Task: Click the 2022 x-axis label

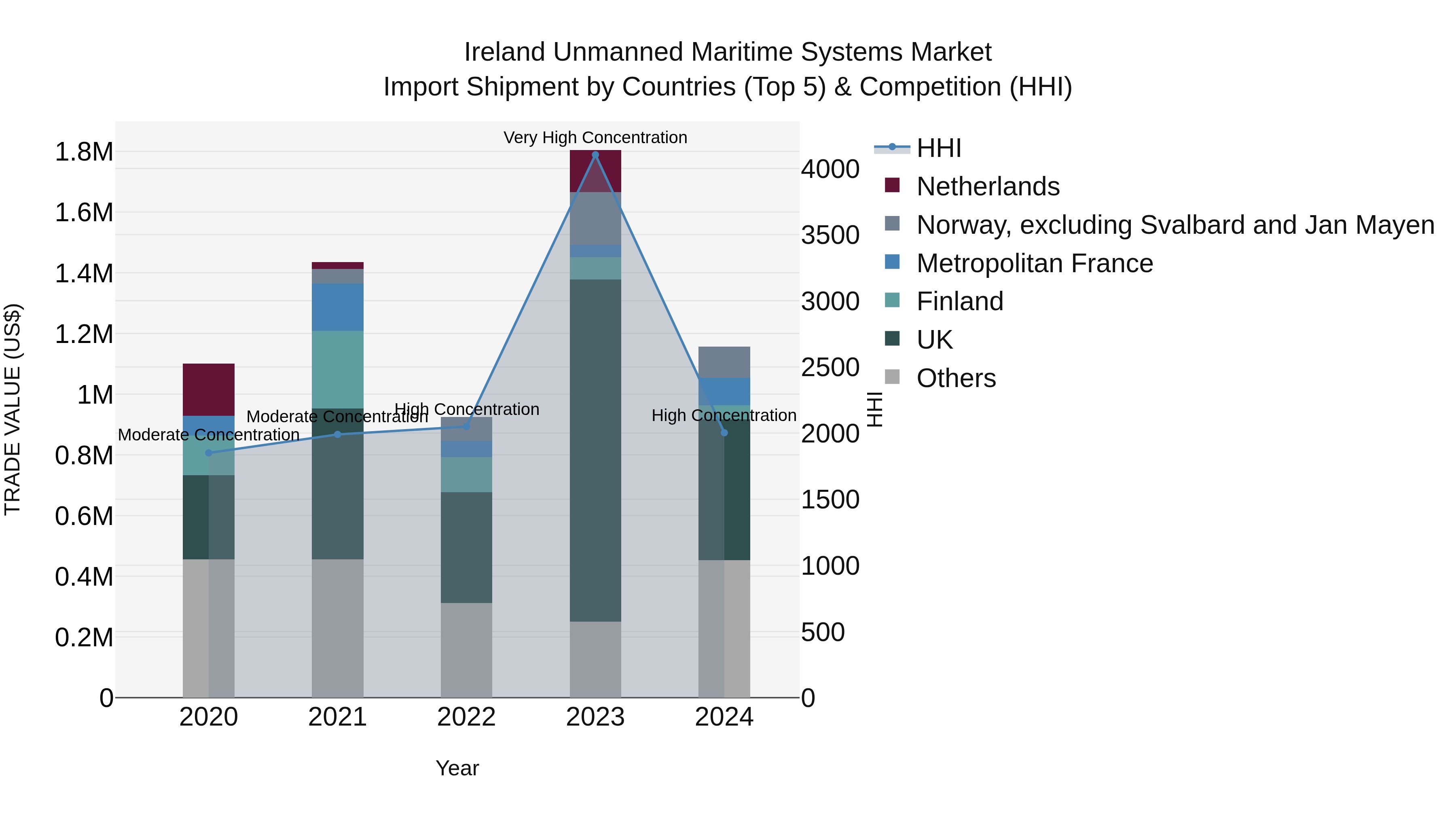Action: [x=466, y=717]
